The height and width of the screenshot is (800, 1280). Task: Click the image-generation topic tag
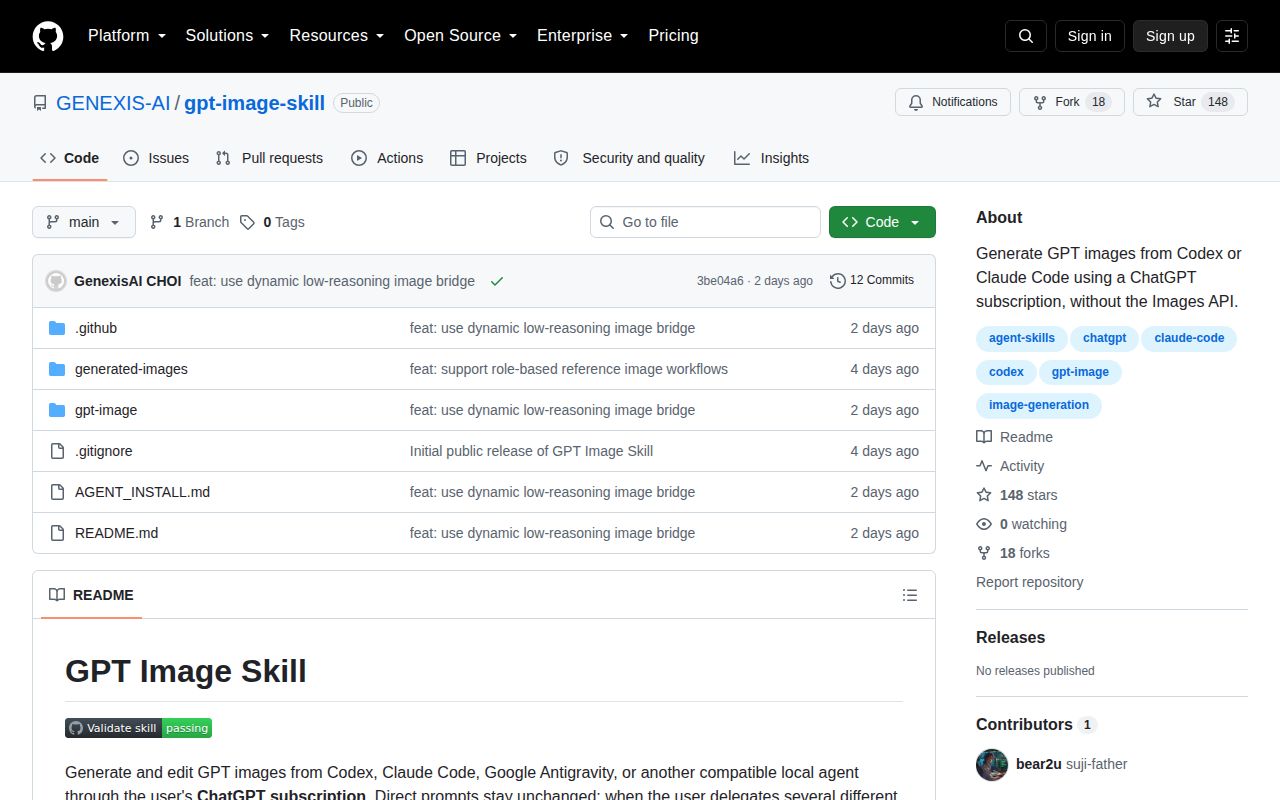point(1039,405)
